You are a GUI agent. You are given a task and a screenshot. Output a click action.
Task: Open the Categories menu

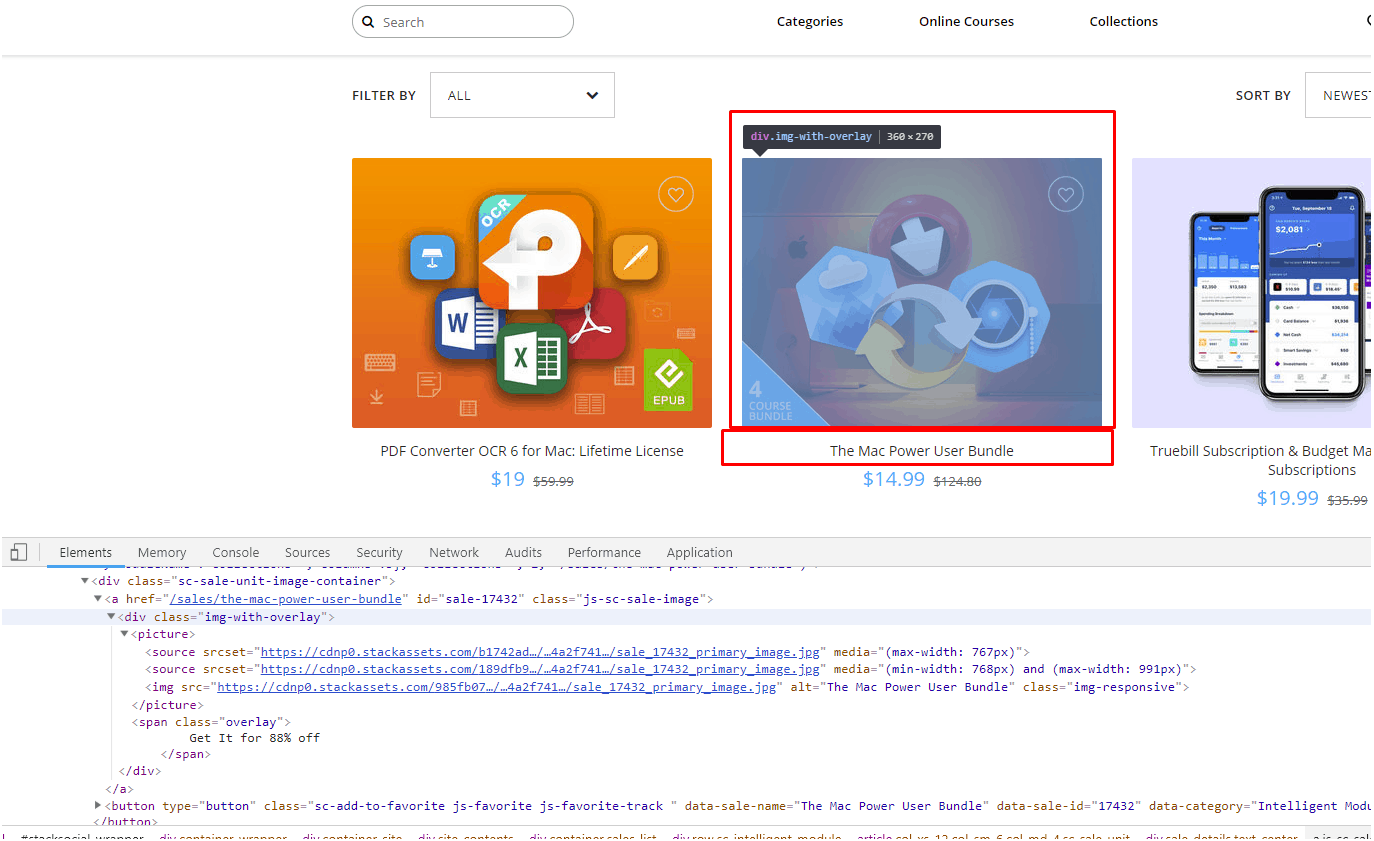point(809,21)
